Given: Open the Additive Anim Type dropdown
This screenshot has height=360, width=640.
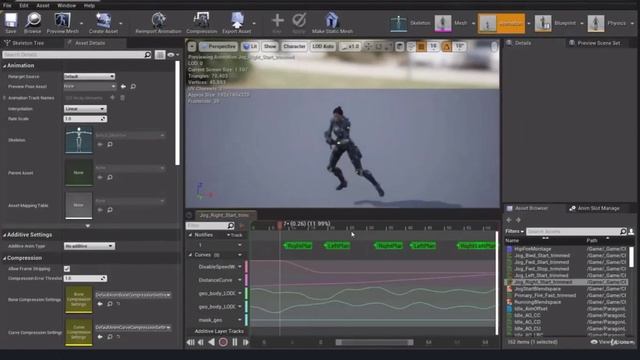Looking at the screenshot, I should tap(89, 246).
